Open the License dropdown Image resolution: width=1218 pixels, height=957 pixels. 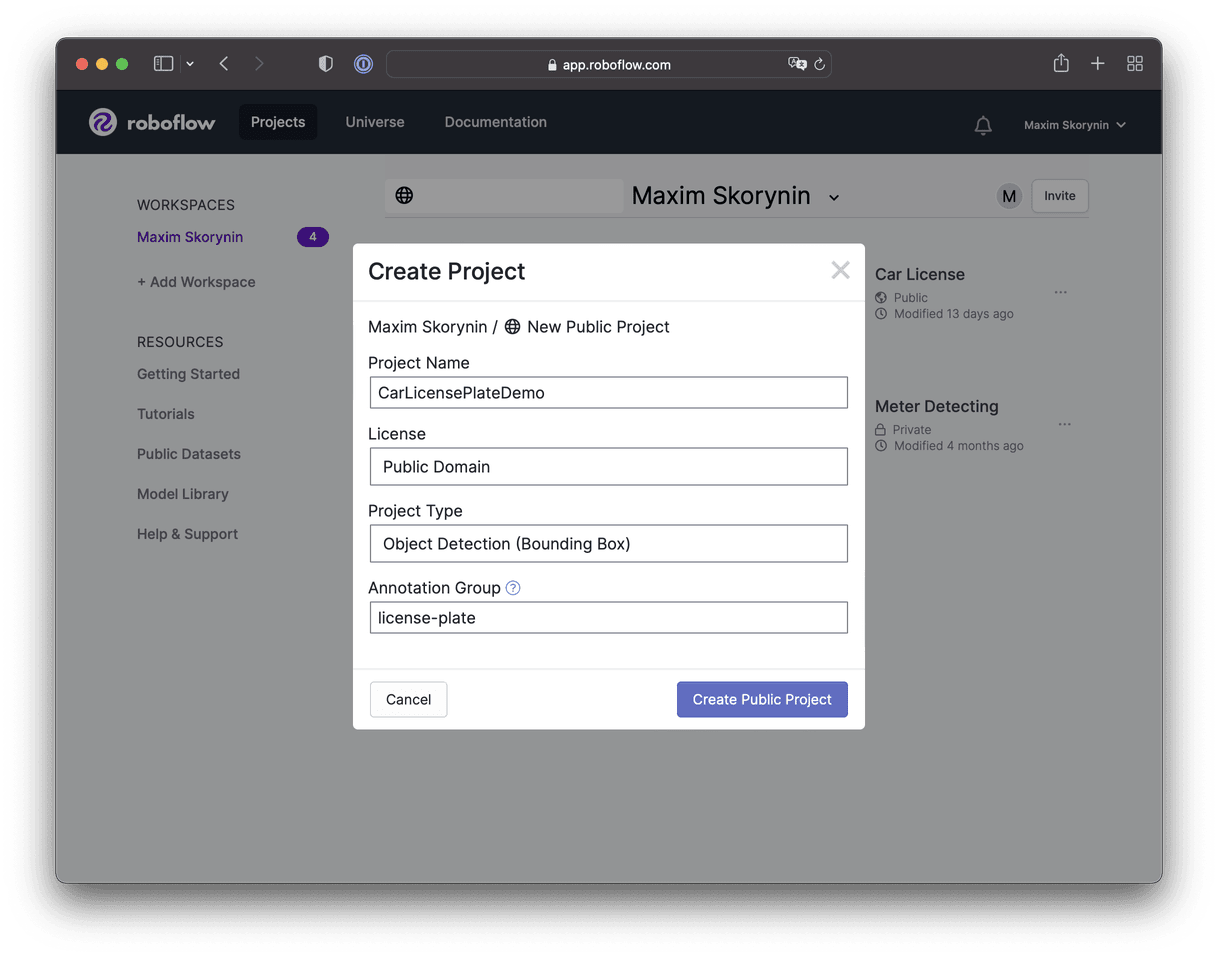tap(608, 467)
